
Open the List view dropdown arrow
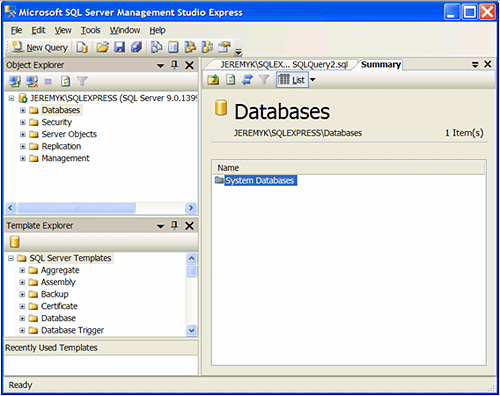(313, 80)
